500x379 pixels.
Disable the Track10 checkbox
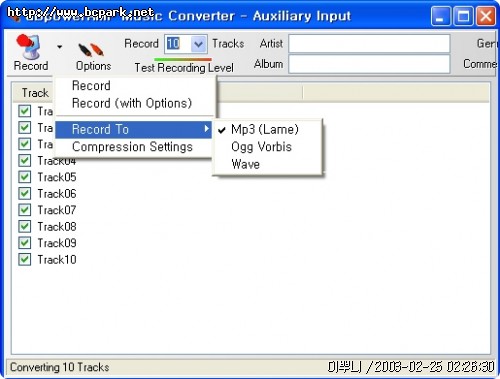click(x=25, y=259)
